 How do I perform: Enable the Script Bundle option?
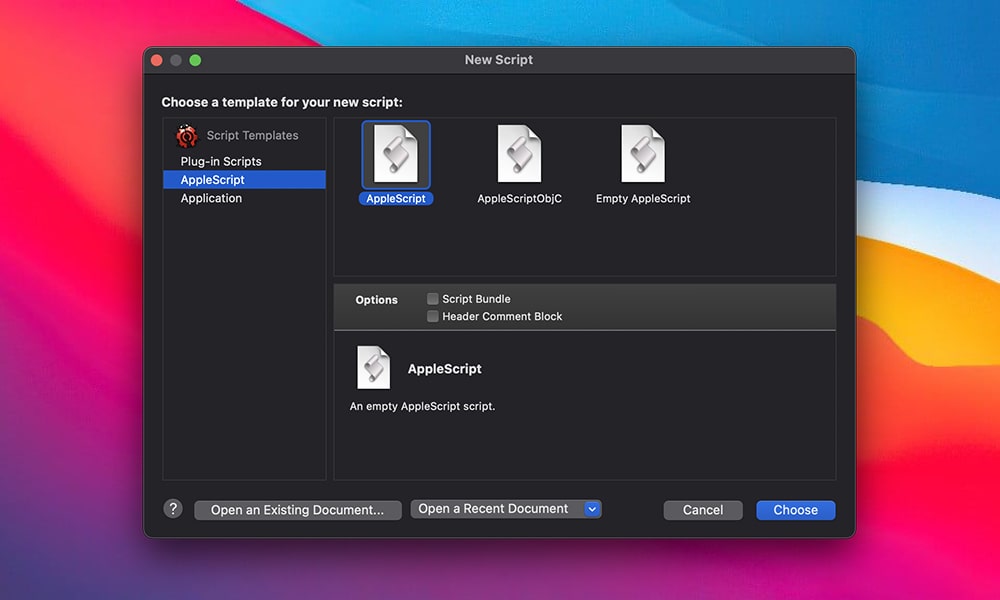click(x=434, y=298)
